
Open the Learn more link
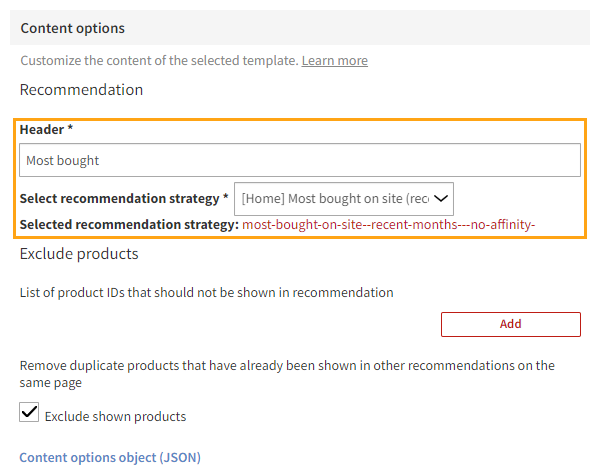click(x=334, y=61)
